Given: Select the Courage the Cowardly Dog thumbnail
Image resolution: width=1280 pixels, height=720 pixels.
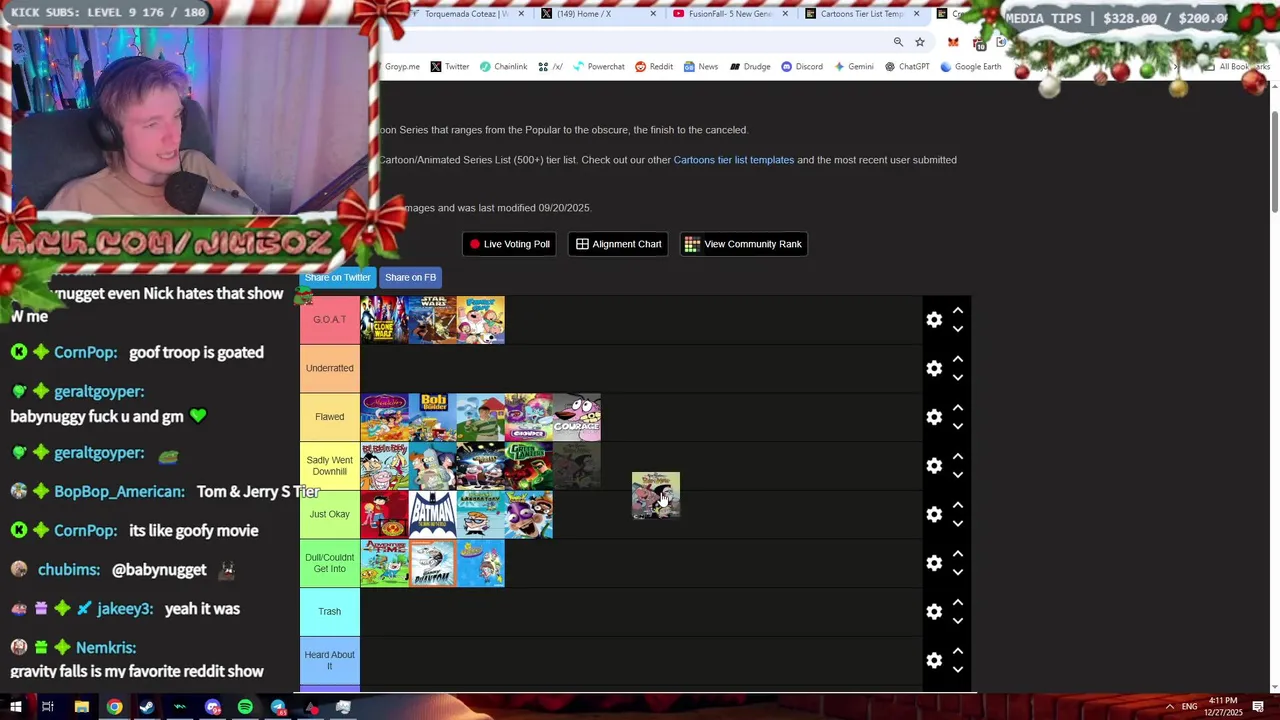Looking at the screenshot, I should [x=577, y=417].
